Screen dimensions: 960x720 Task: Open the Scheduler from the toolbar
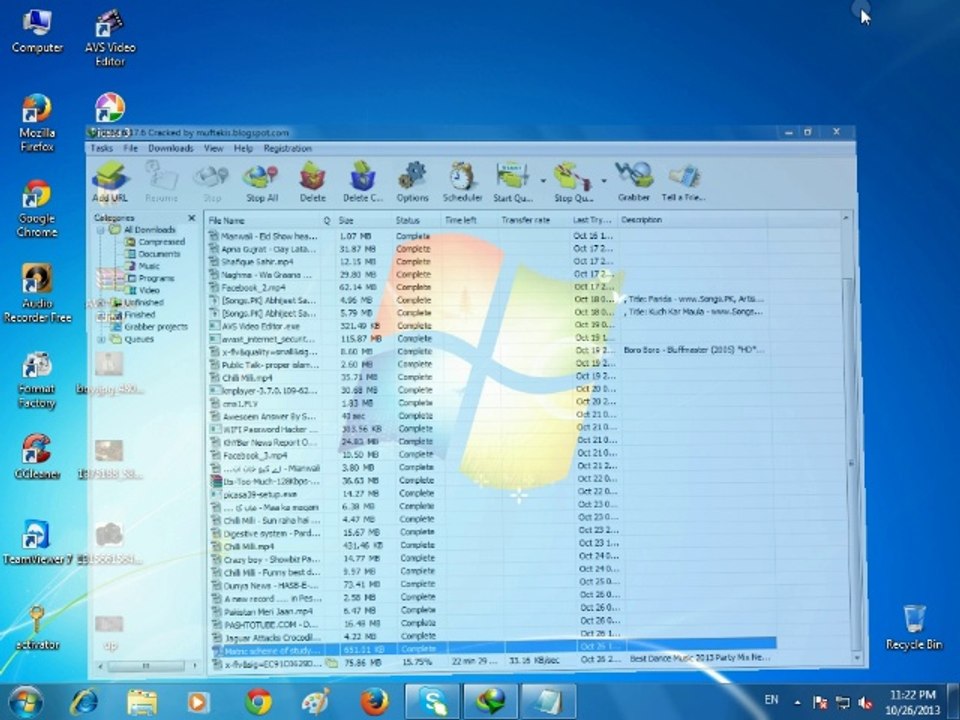click(x=462, y=182)
